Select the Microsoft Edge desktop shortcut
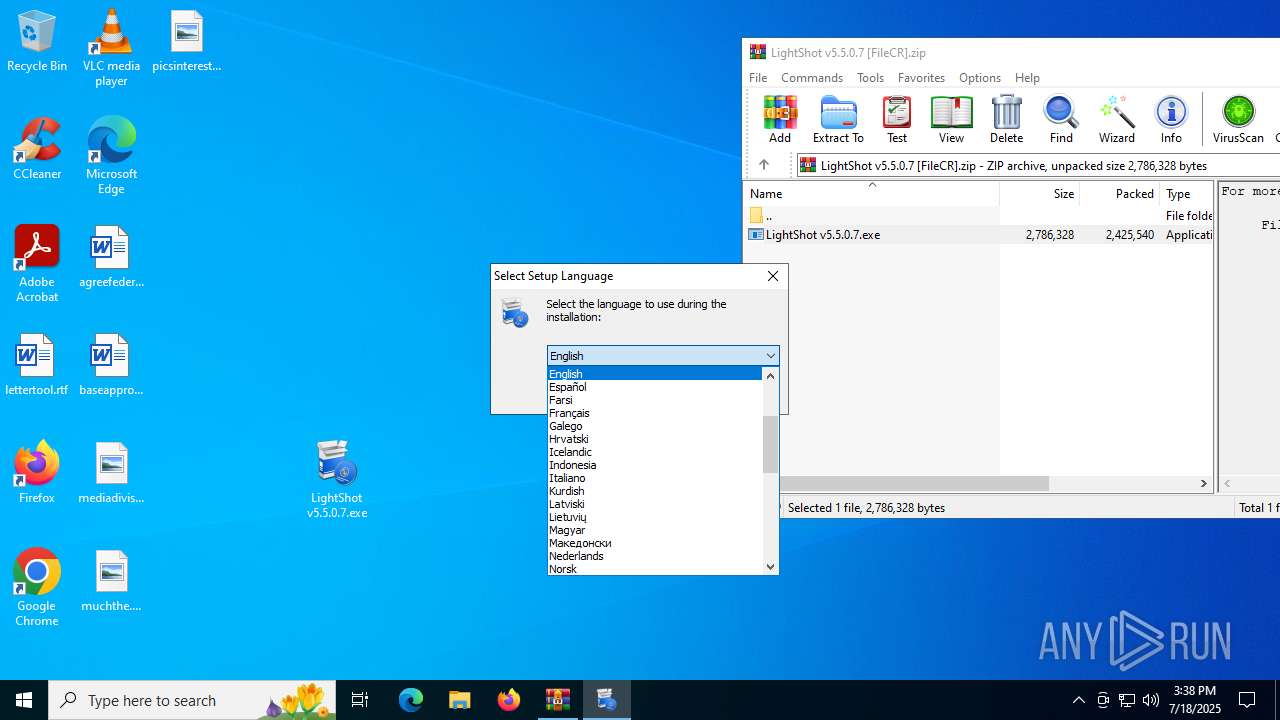The width and height of the screenshot is (1280, 720). (x=111, y=156)
